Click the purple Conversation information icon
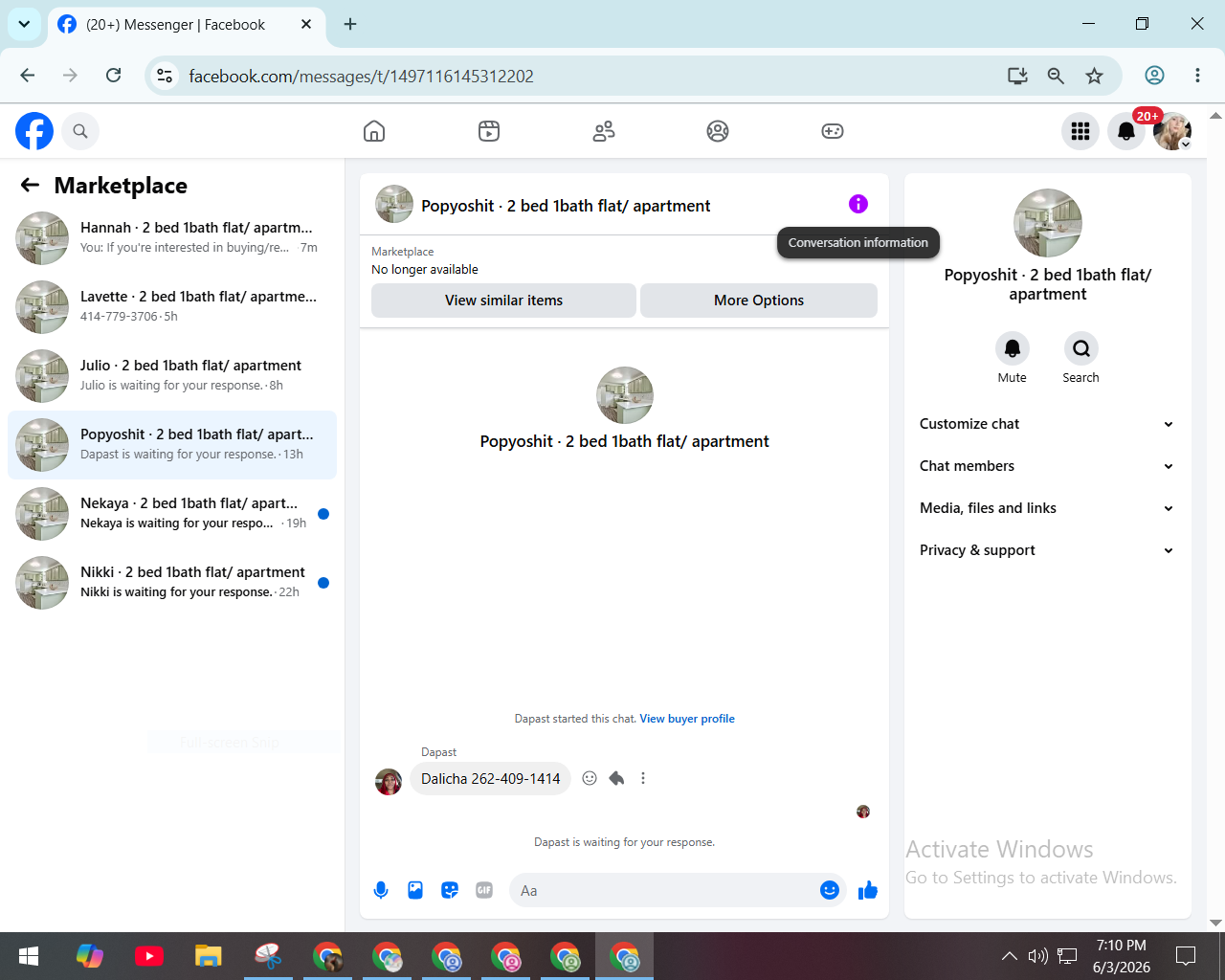 point(858,204)
